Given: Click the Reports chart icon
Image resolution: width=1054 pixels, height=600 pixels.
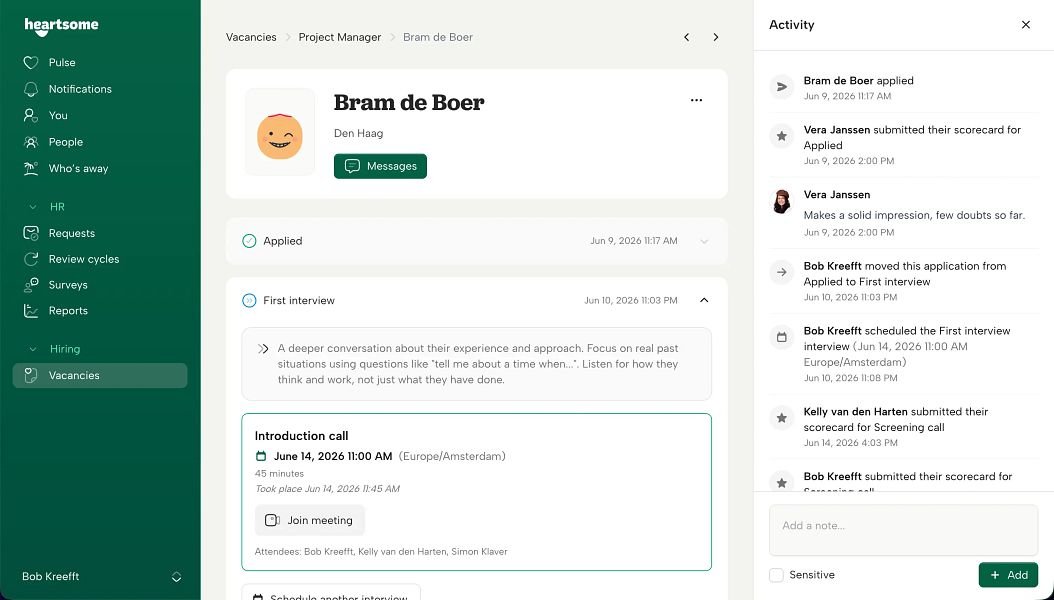Looking at the screenshot, I should tap(31, 311).
